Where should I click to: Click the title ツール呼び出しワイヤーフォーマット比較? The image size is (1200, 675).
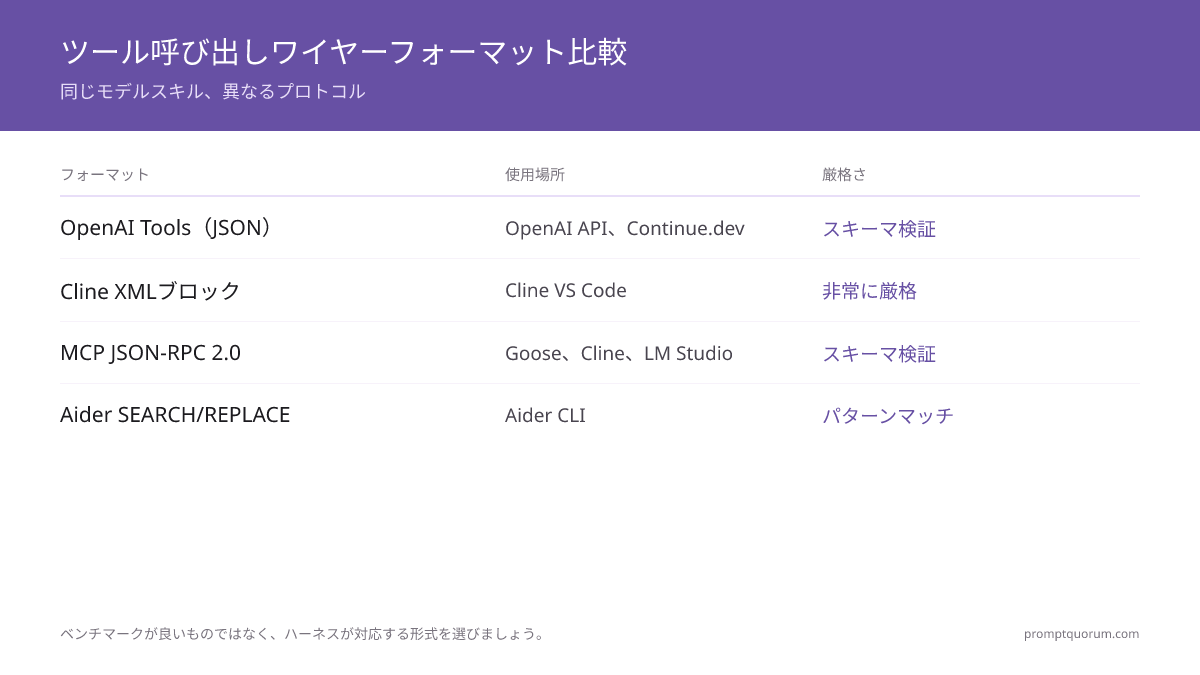pyautogui.click(x=344, y=52)
